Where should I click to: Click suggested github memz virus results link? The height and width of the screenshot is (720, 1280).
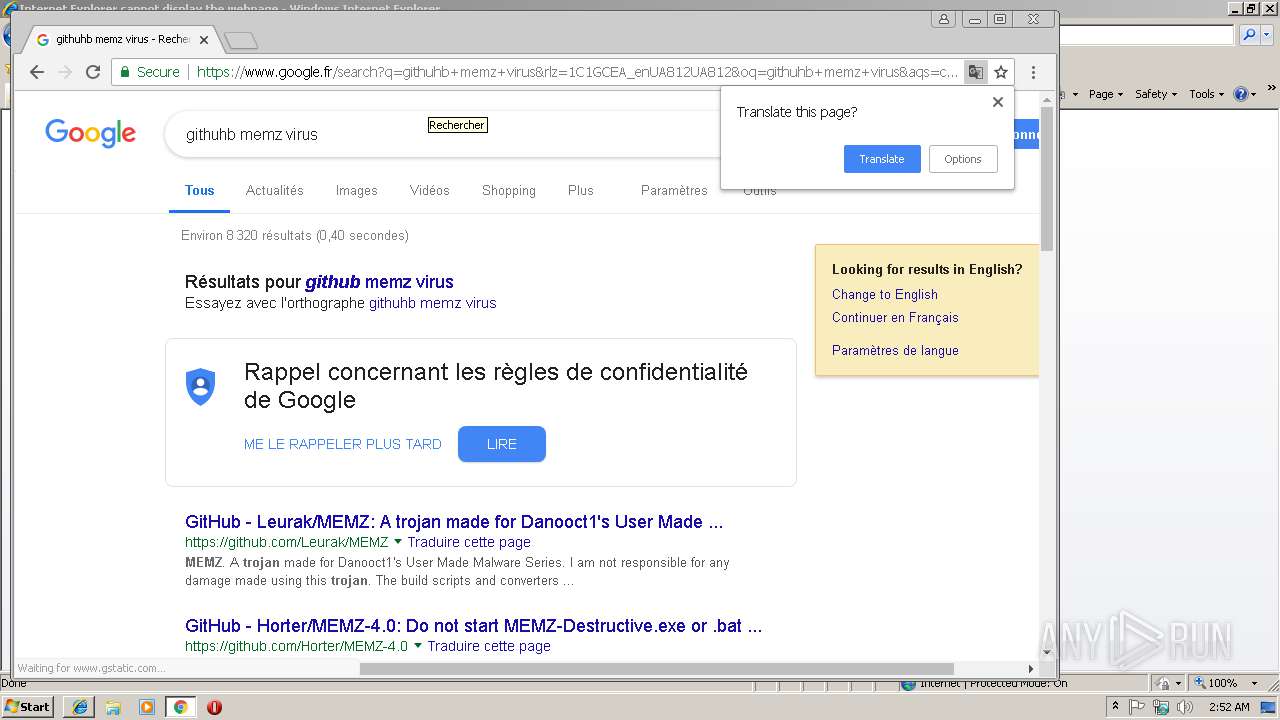pyautogui.click(x=380, y=282)
